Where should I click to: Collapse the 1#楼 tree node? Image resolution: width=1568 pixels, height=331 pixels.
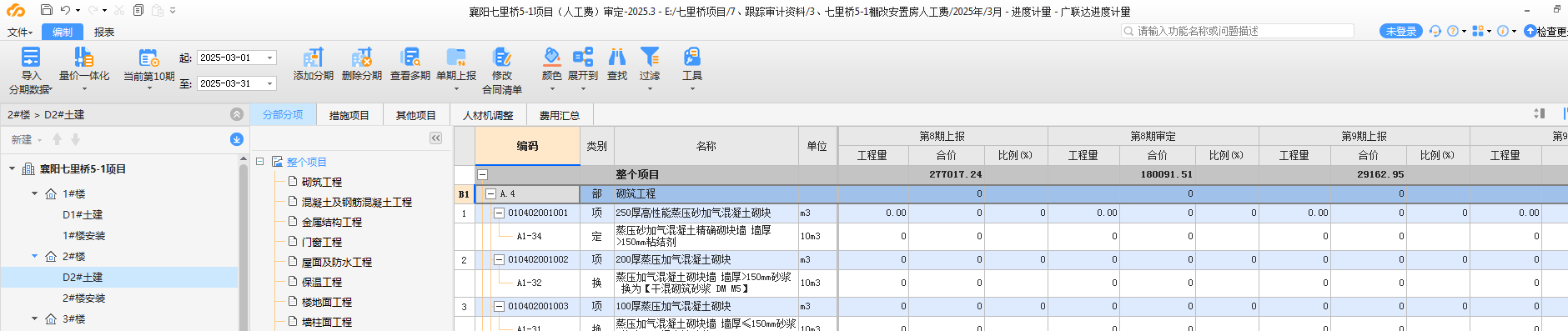[34, 193]
